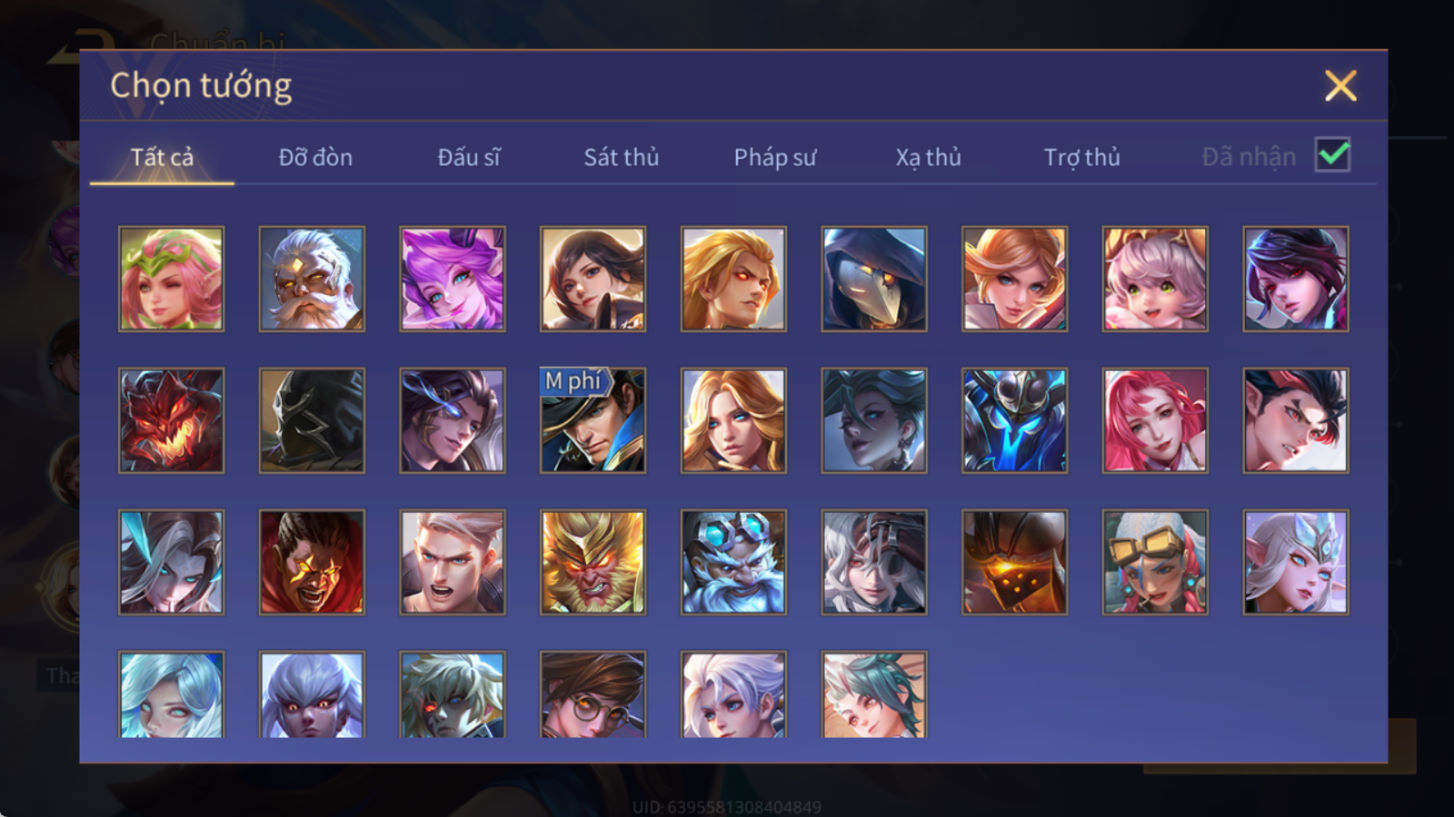Choose the goggles girl with red braids

click(x=1155, y=563)
